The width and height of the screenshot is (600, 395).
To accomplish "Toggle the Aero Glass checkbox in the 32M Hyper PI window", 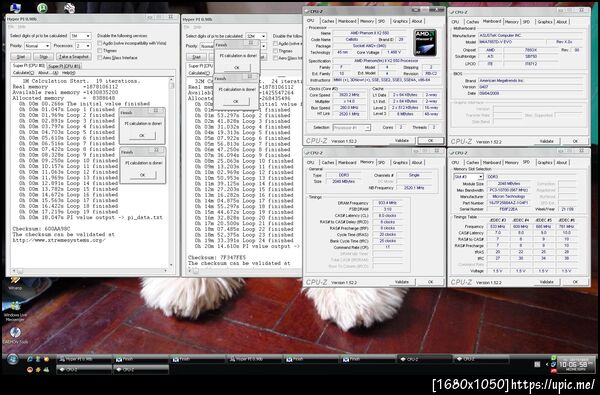I will point(276,58).
